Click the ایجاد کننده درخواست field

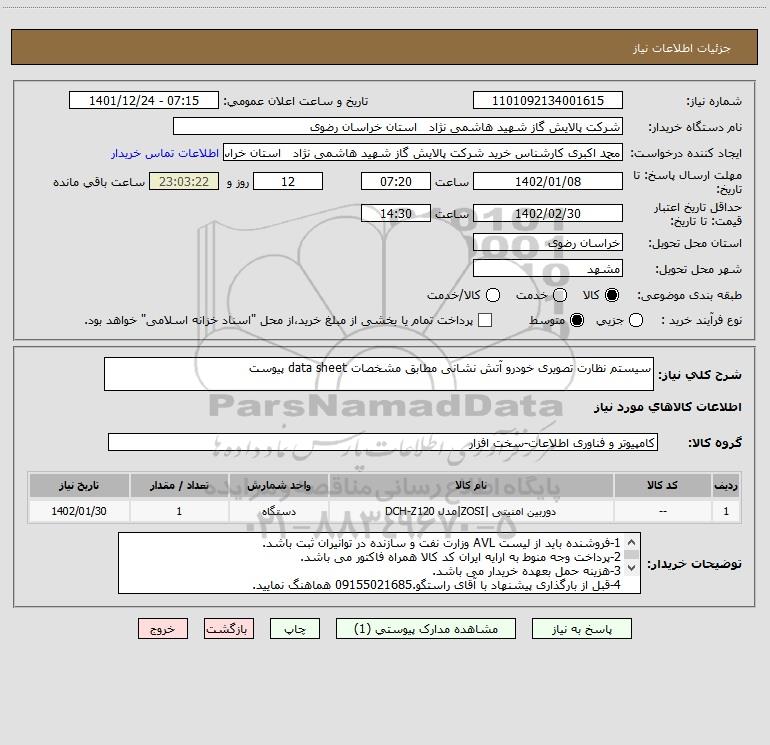point(423,153)
